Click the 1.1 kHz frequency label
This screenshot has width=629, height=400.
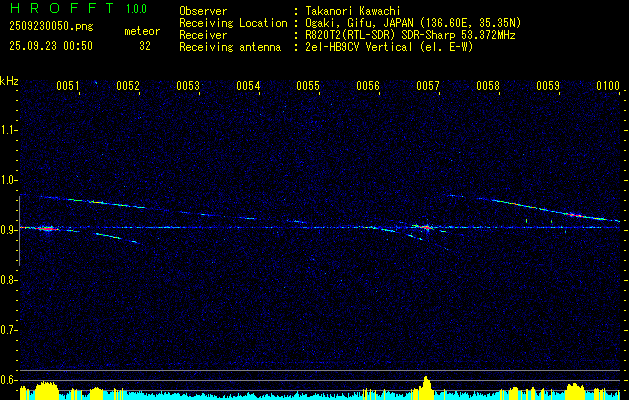click(7, 130)
